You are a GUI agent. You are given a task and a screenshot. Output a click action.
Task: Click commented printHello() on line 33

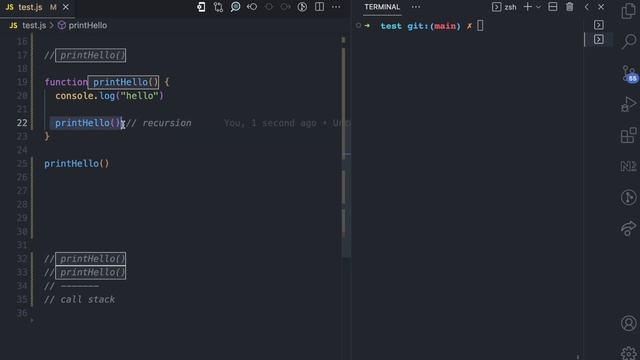coord(91,272)
